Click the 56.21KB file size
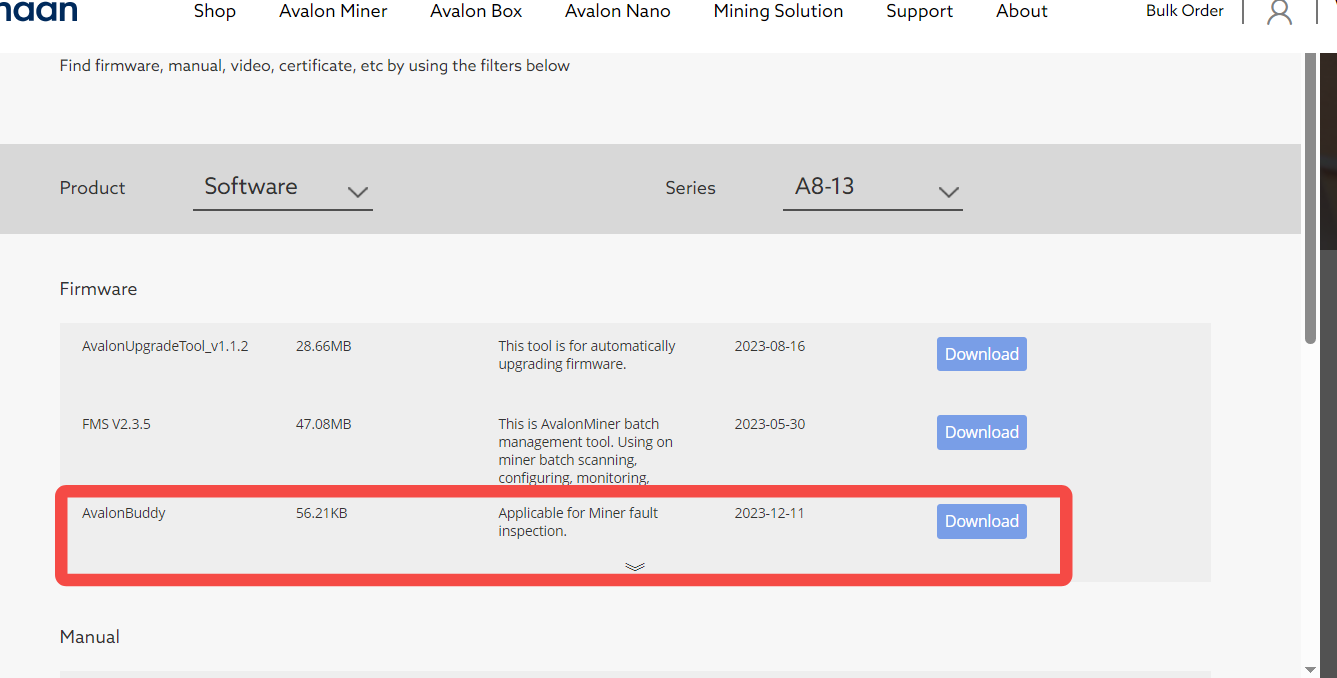Screen dimensions: 1337x678 (x=322, y=513)
